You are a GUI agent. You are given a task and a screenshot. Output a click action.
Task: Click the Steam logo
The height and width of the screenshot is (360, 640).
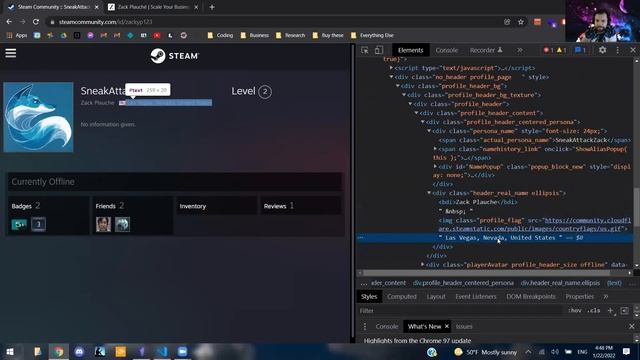pyautogui.click(x=174, y=56)
